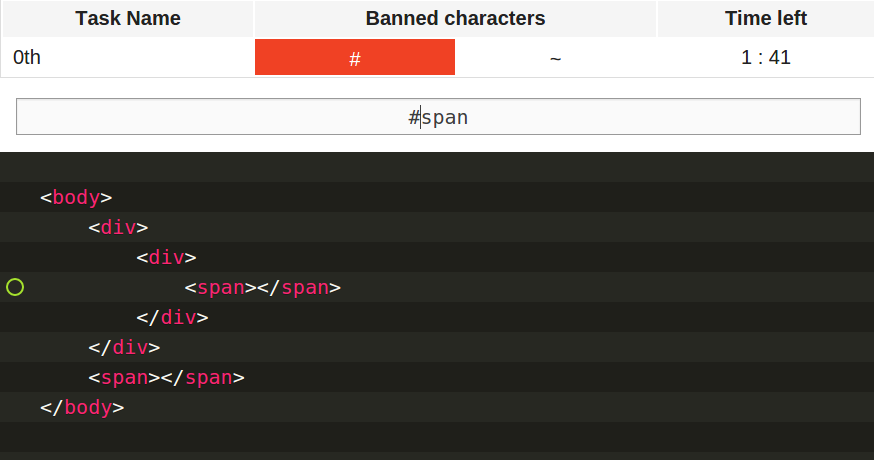Focus the selector input containing '#span'

point(438,117)
